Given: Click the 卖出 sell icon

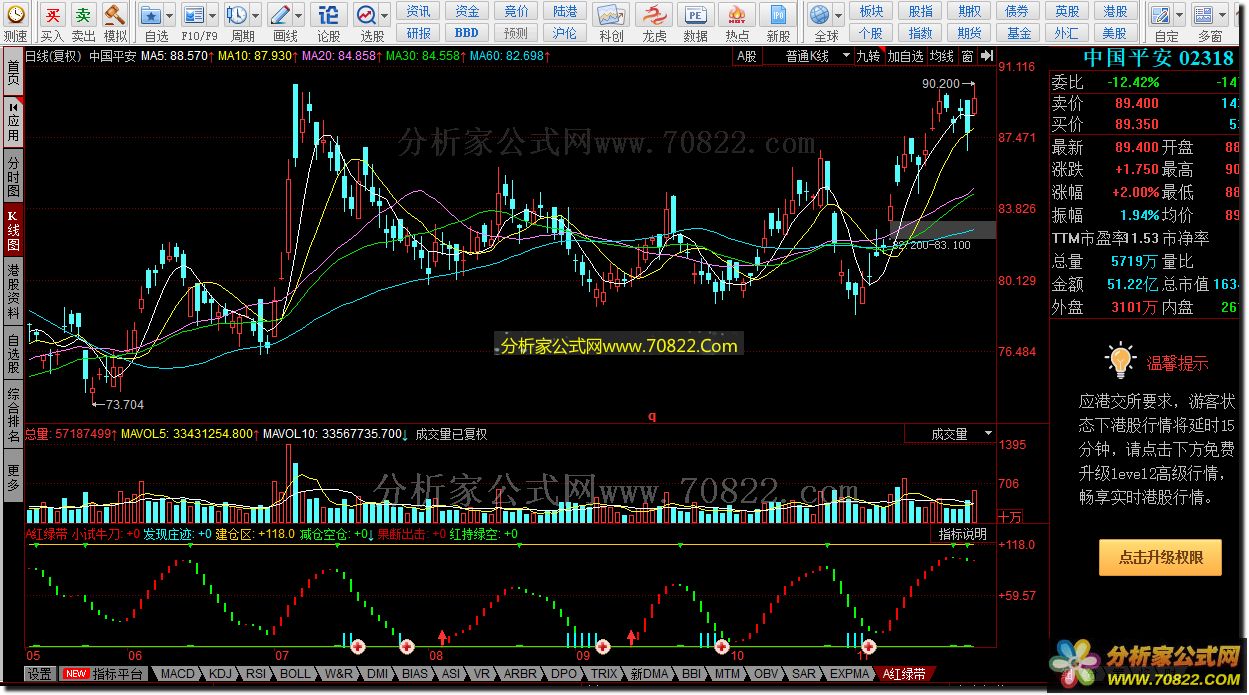Looking at the screenshot, I should 83,15.
